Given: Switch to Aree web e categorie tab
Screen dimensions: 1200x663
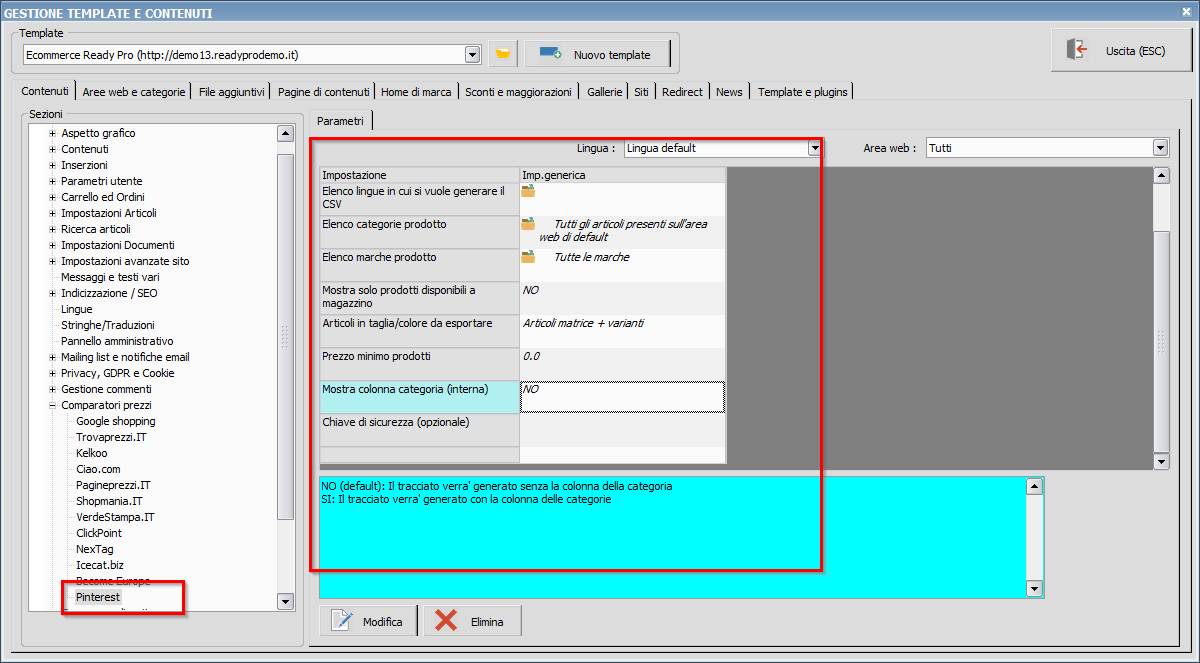Looking at the screenshot, I should point(134,92).
